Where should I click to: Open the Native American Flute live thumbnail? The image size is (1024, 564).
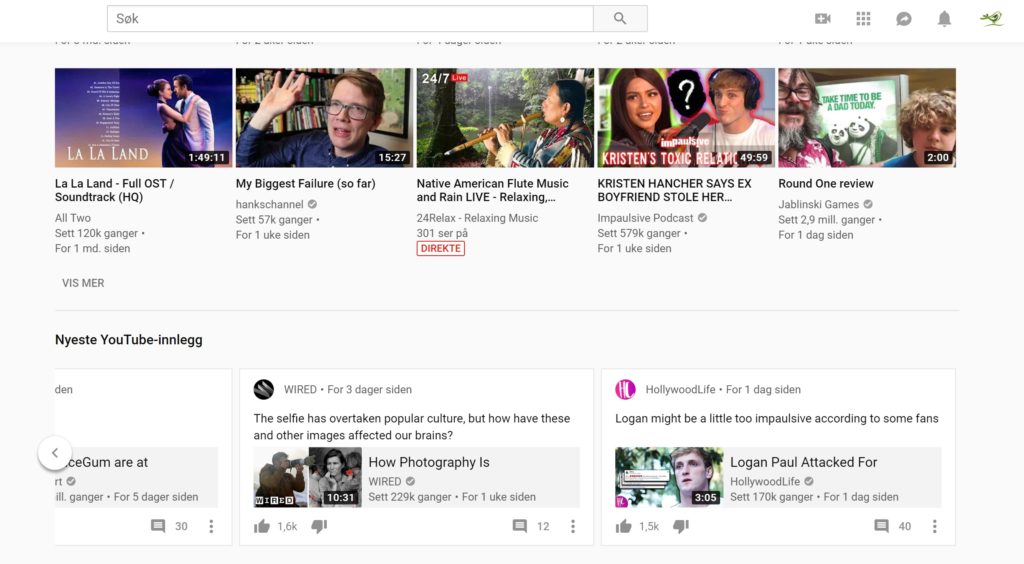pyautogui.click(x=505, y=118)
